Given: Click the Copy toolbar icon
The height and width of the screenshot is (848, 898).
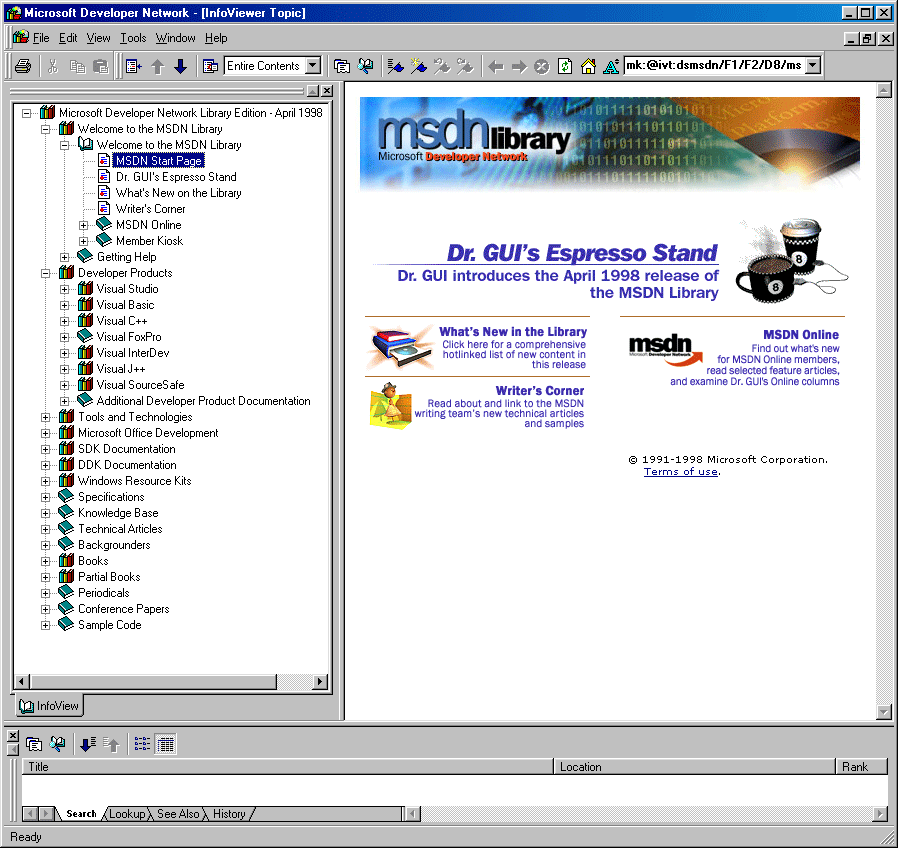Looking at the screenshot, I should tap(77, 66).
